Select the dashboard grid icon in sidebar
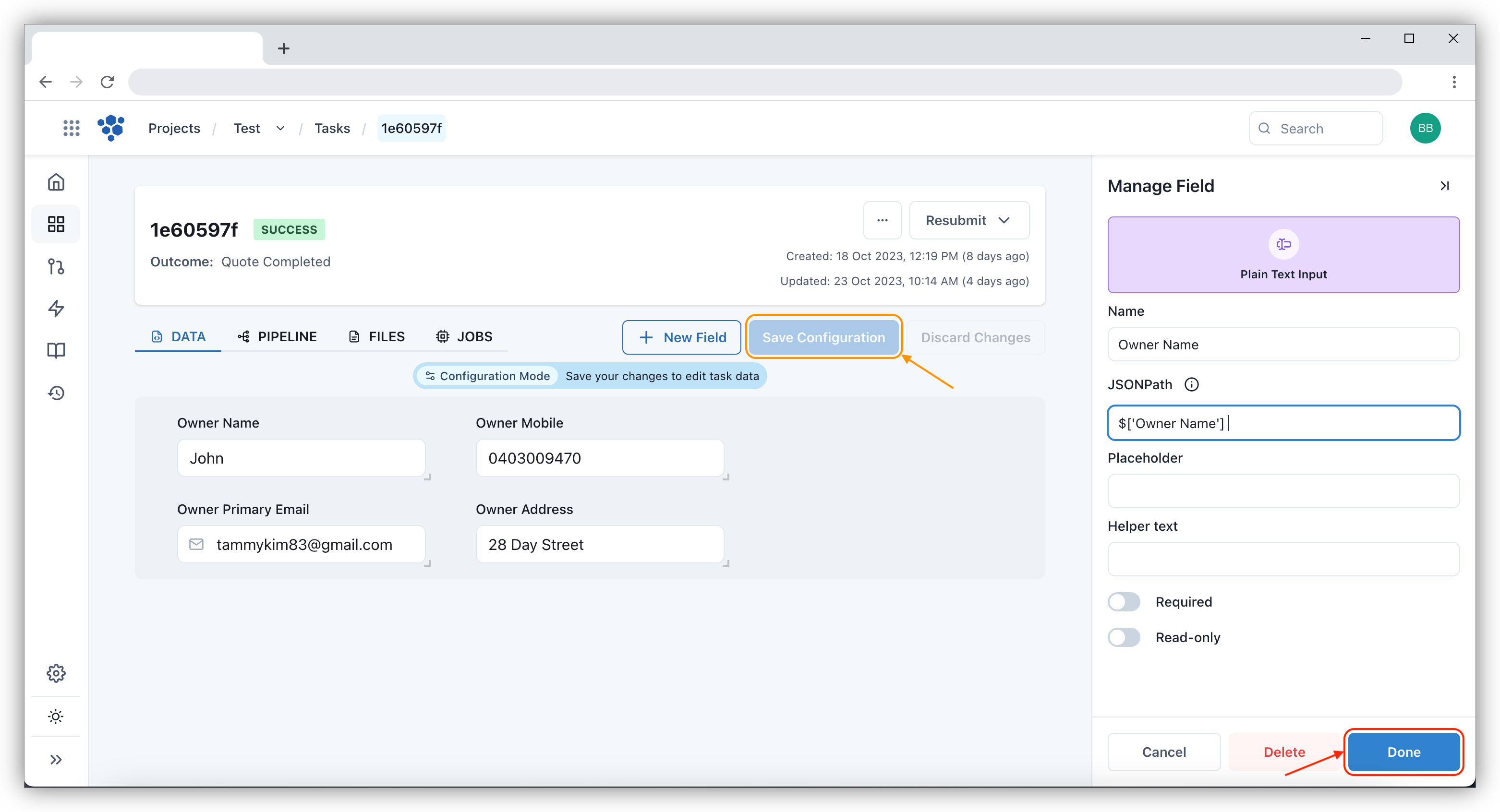Image resolution: width=1500 pixels, height=812 pixels. click(x=56, y=224)
